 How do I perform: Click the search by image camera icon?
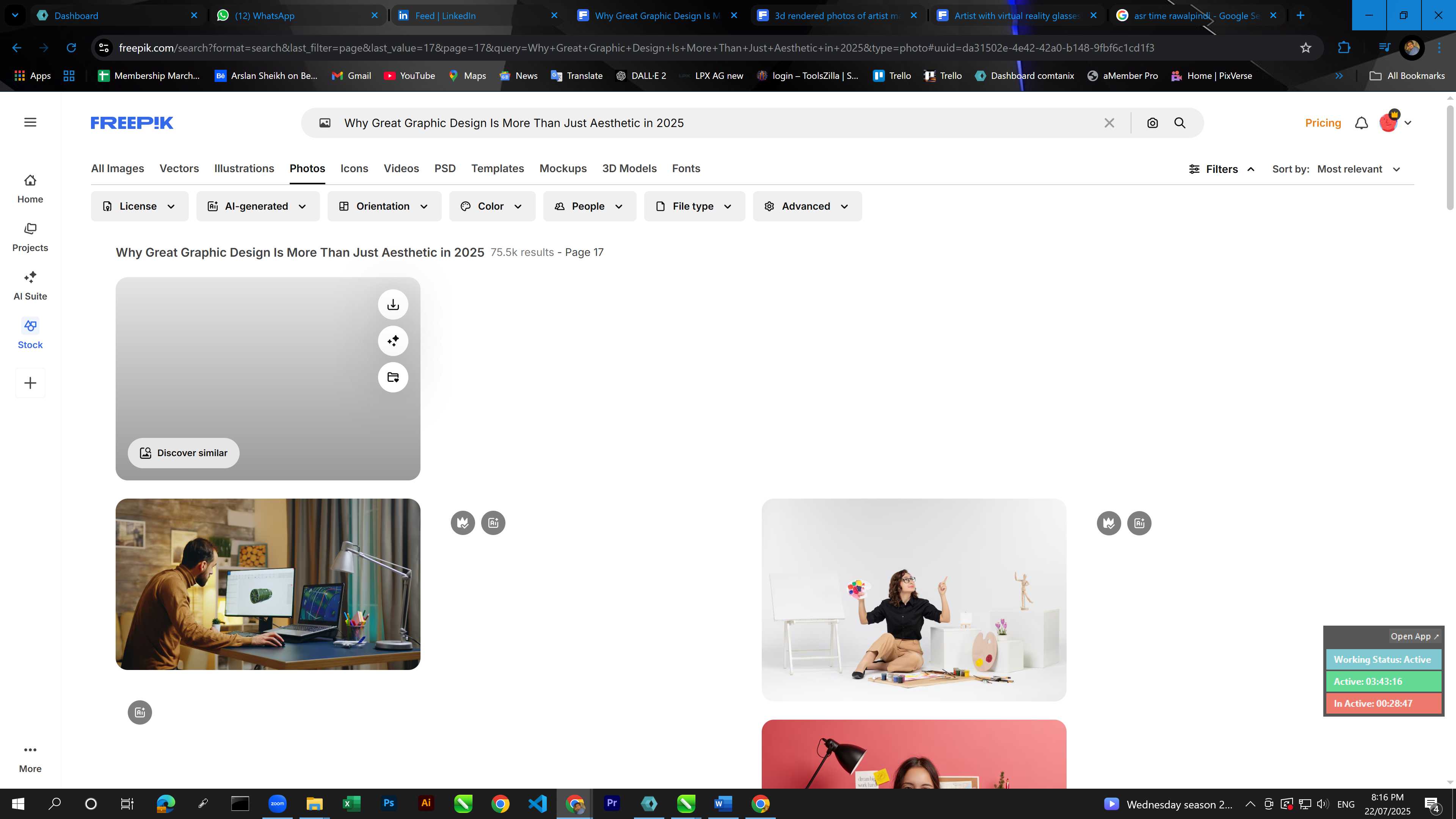pyautogui.click(x=1153, y=122)
